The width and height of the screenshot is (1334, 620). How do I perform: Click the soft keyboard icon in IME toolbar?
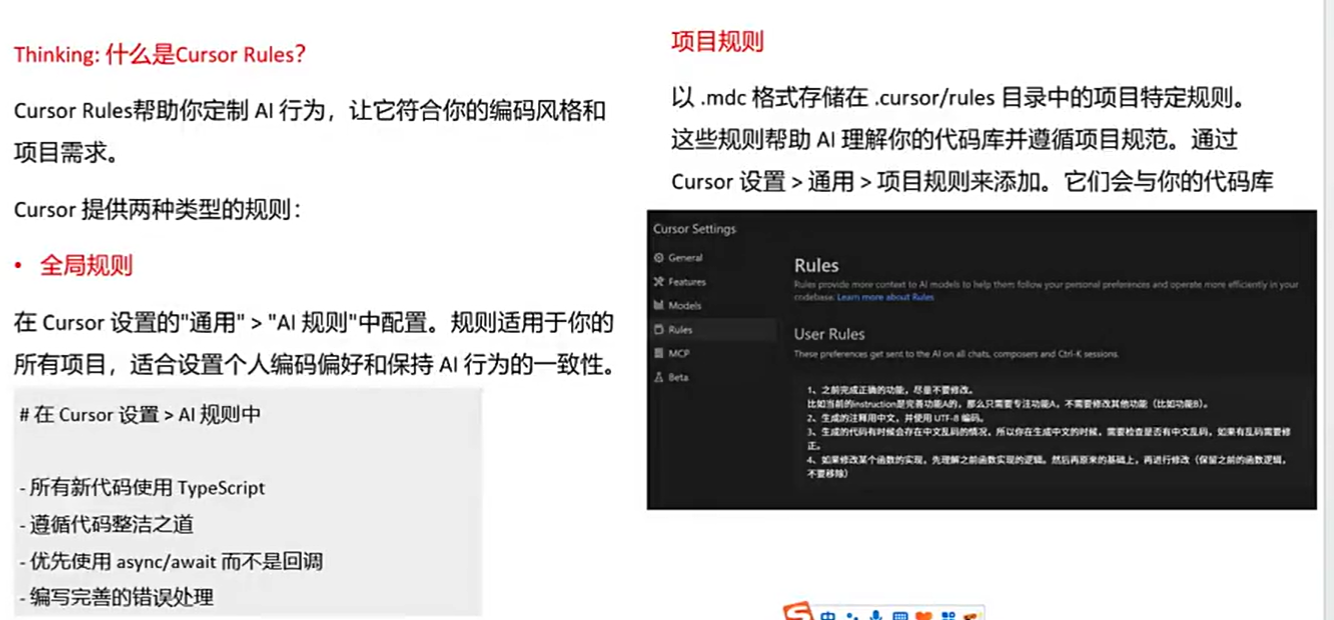899,615
